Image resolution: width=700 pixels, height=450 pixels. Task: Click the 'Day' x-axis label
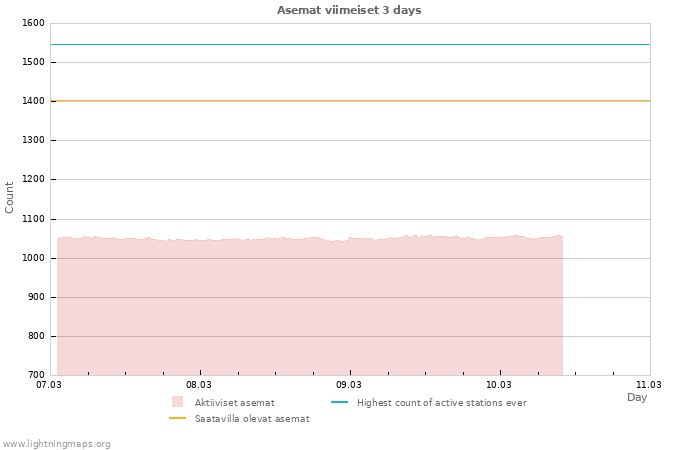click(x=637, y=397)
